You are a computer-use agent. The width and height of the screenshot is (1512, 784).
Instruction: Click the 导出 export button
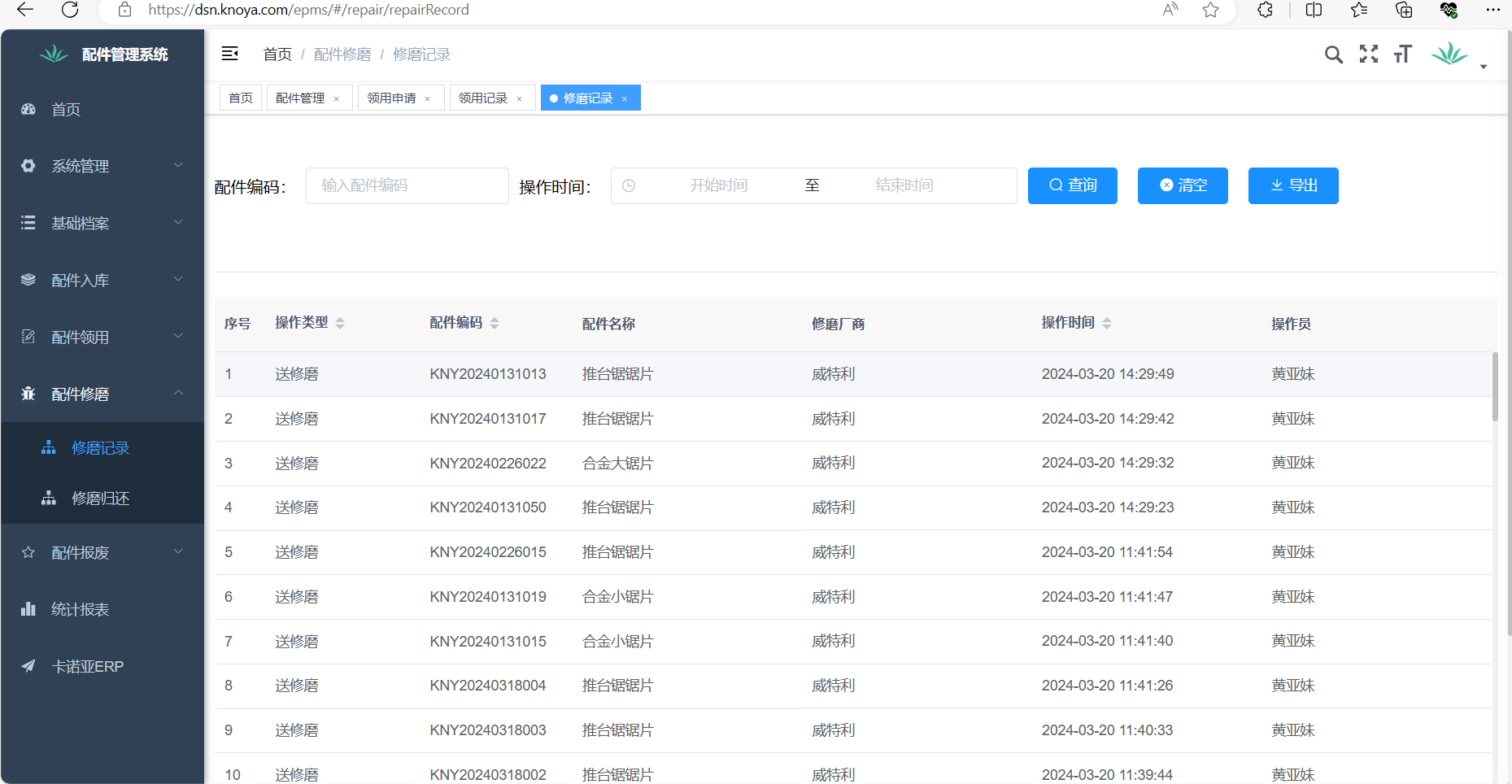click(1293, 185)
